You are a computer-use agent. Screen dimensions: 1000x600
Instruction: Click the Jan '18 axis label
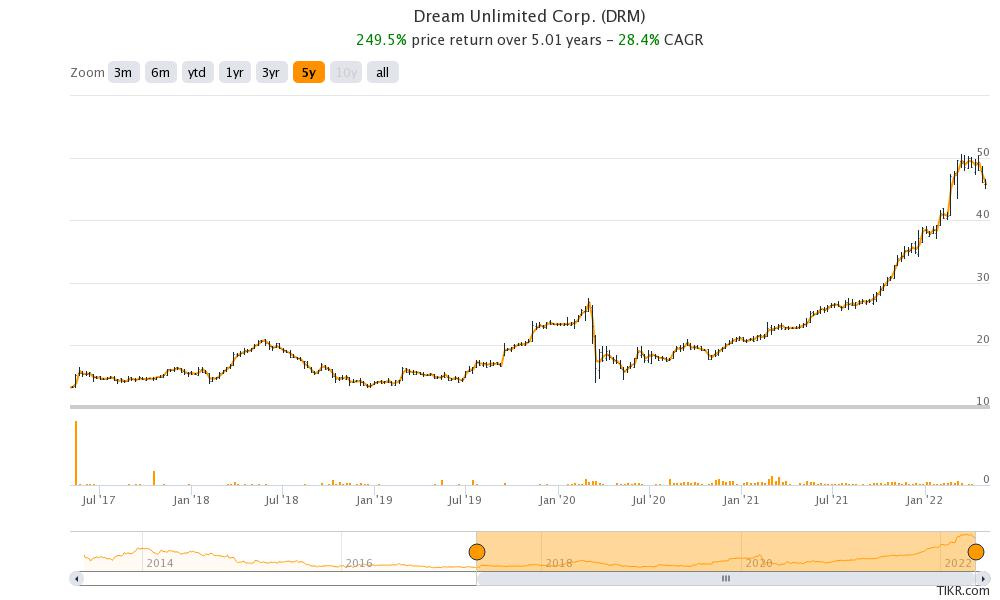click(191, 501)
